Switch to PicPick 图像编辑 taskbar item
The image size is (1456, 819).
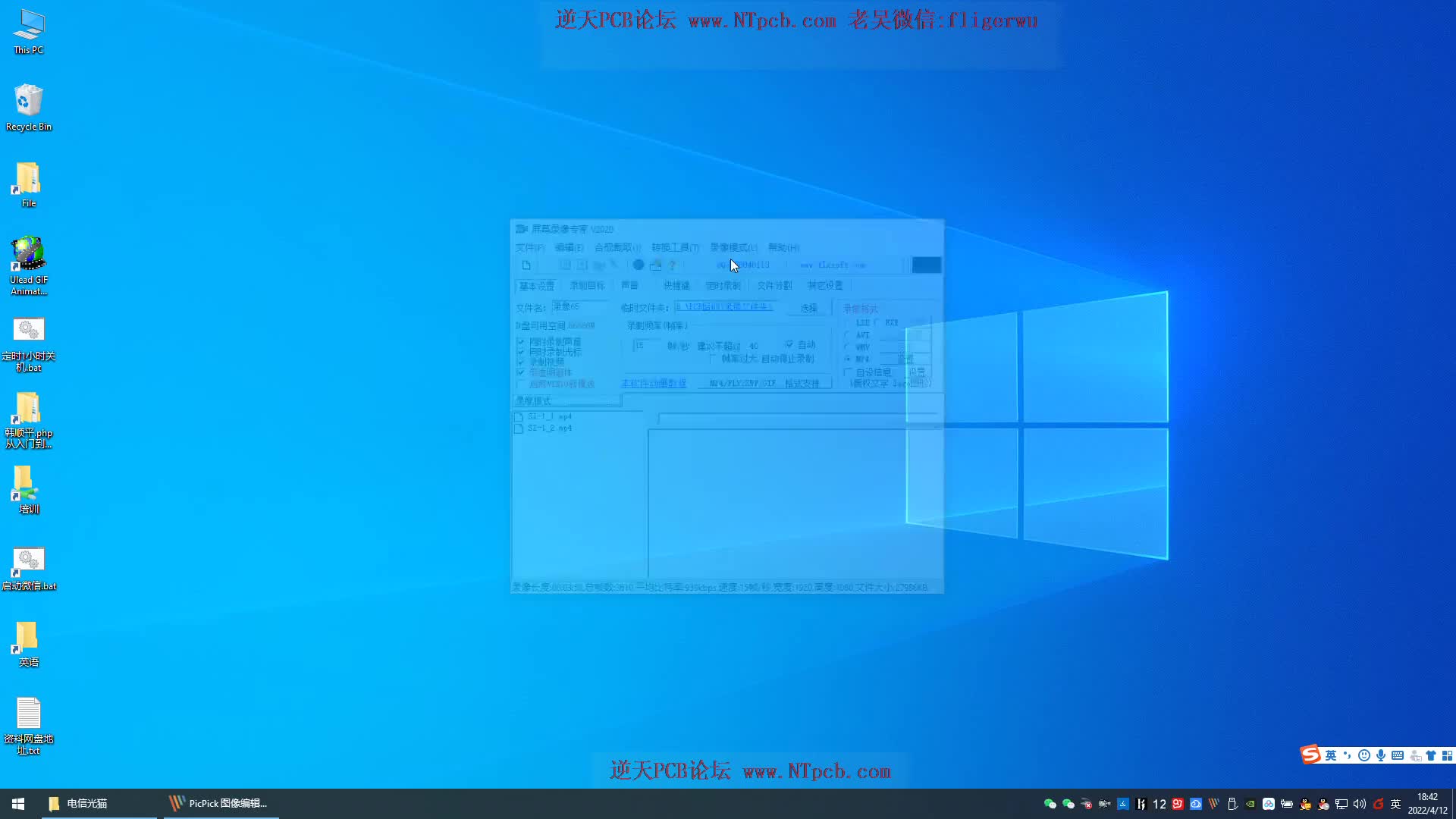click(x=221, y=803)
